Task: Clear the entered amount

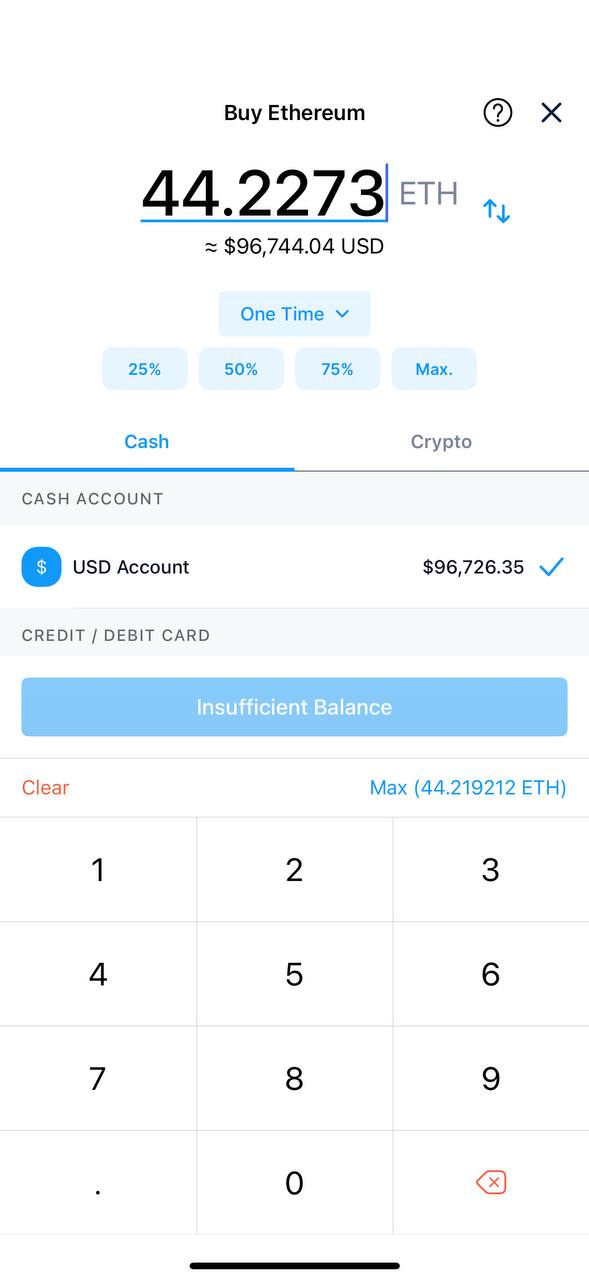Action: coord(45,788)
